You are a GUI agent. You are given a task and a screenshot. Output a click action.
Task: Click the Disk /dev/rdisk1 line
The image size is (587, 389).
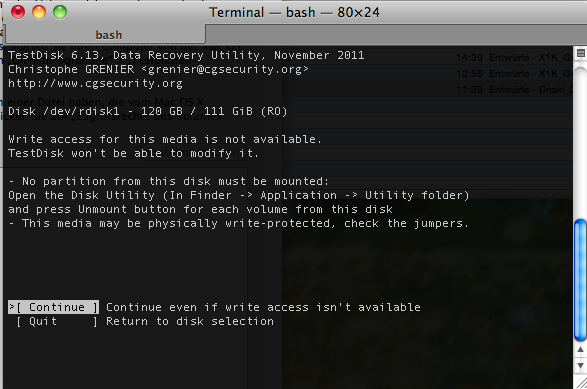point(147,111)
